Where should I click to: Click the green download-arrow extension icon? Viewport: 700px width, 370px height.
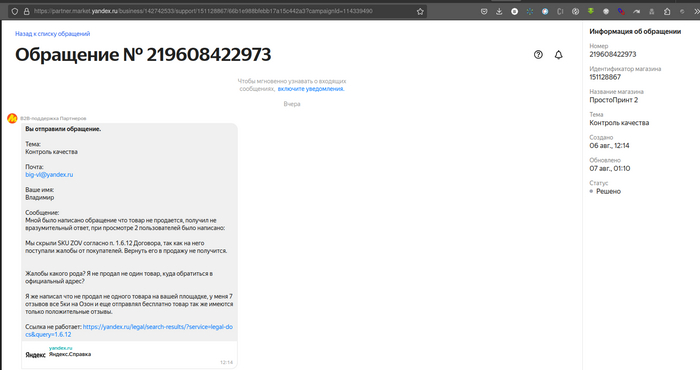[591, 12]
